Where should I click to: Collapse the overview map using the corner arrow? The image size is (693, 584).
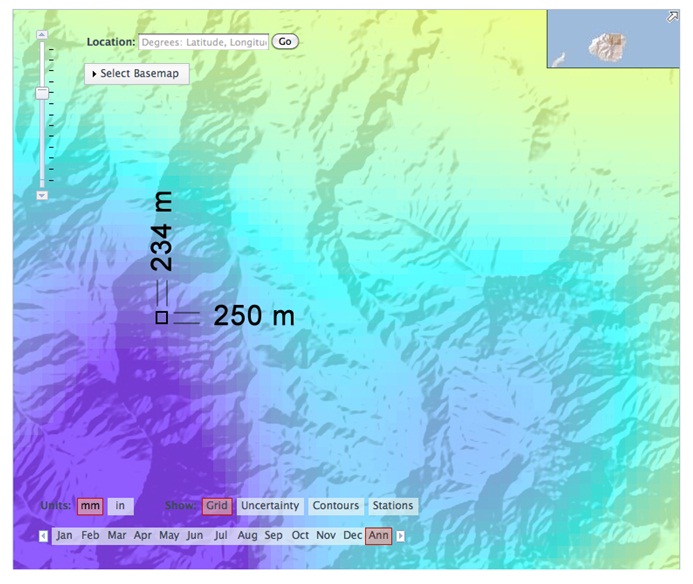pos(673,16)
